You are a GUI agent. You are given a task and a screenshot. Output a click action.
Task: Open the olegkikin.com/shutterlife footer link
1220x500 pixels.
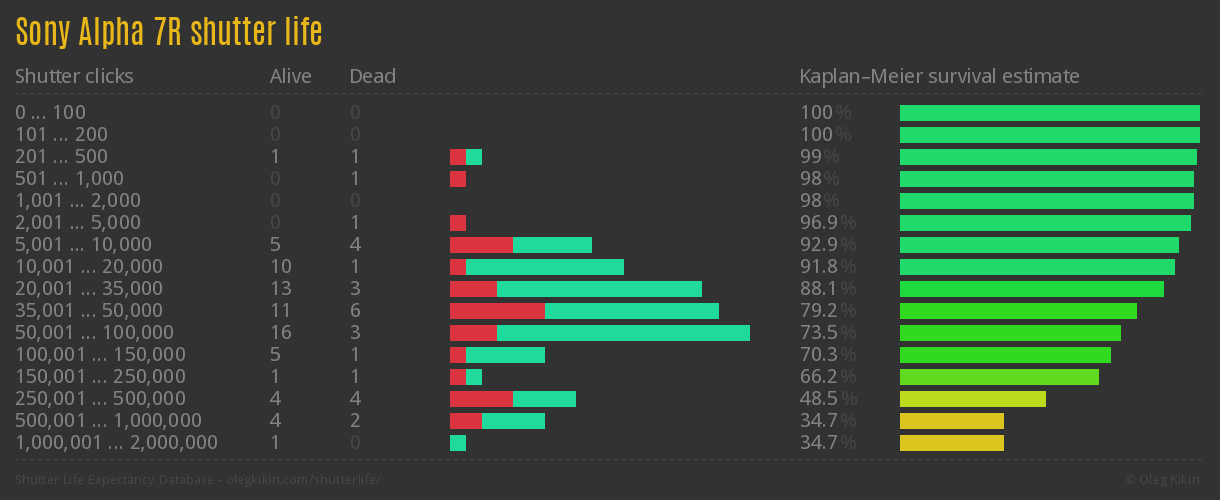198,480
